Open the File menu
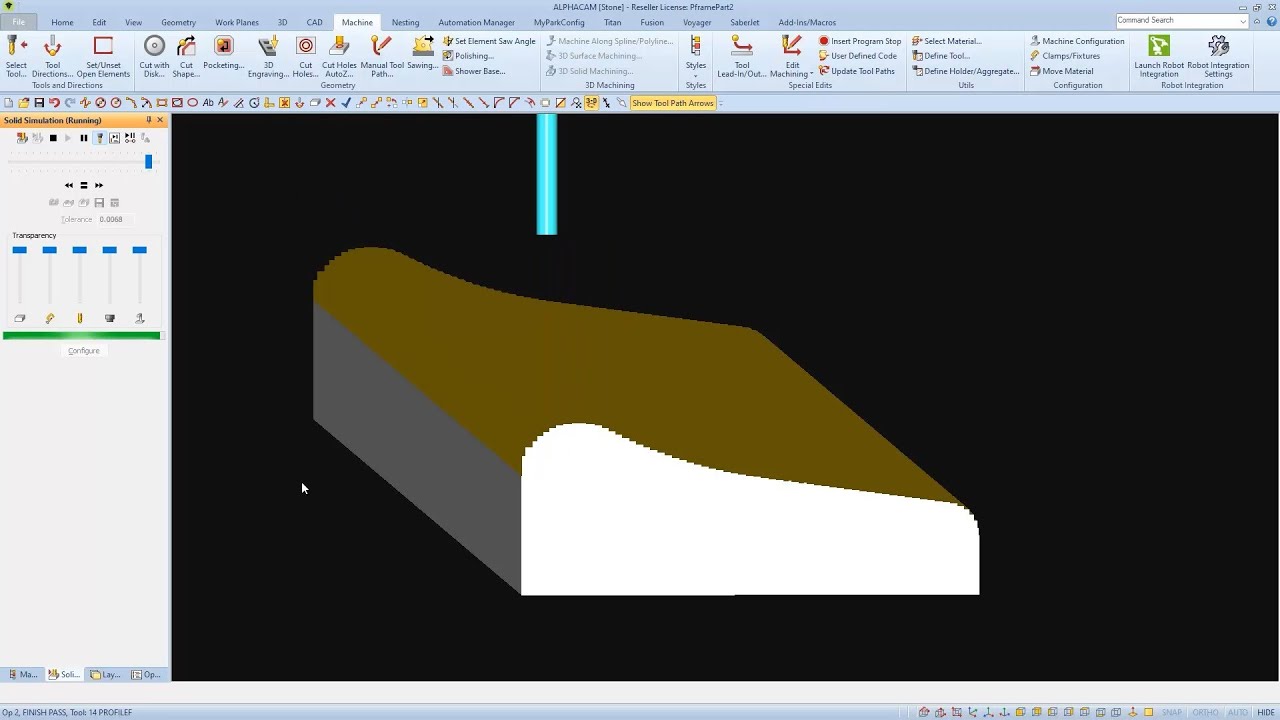1280x720 pixels. point(18,22)
